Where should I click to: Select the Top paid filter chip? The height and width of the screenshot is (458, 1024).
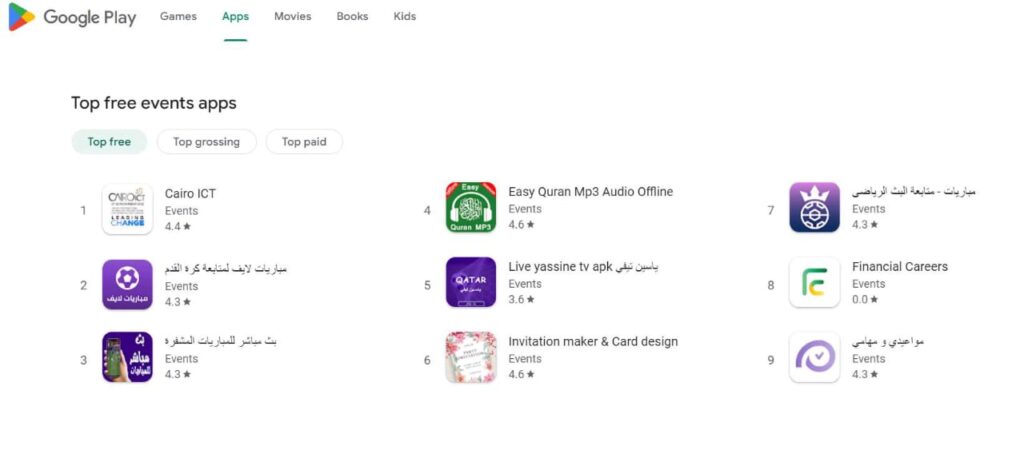304,142
